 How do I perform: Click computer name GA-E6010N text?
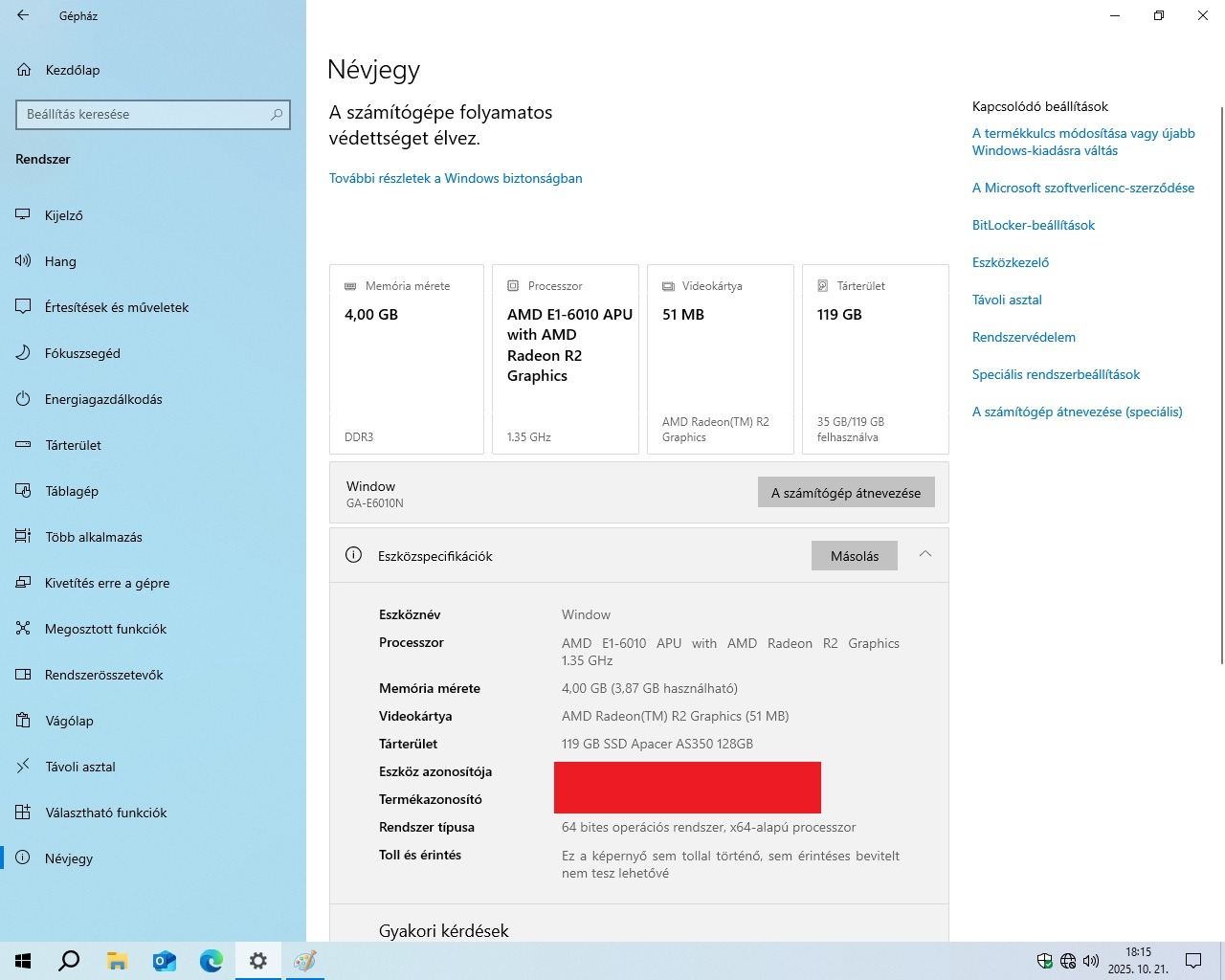(x=375, y=503)
